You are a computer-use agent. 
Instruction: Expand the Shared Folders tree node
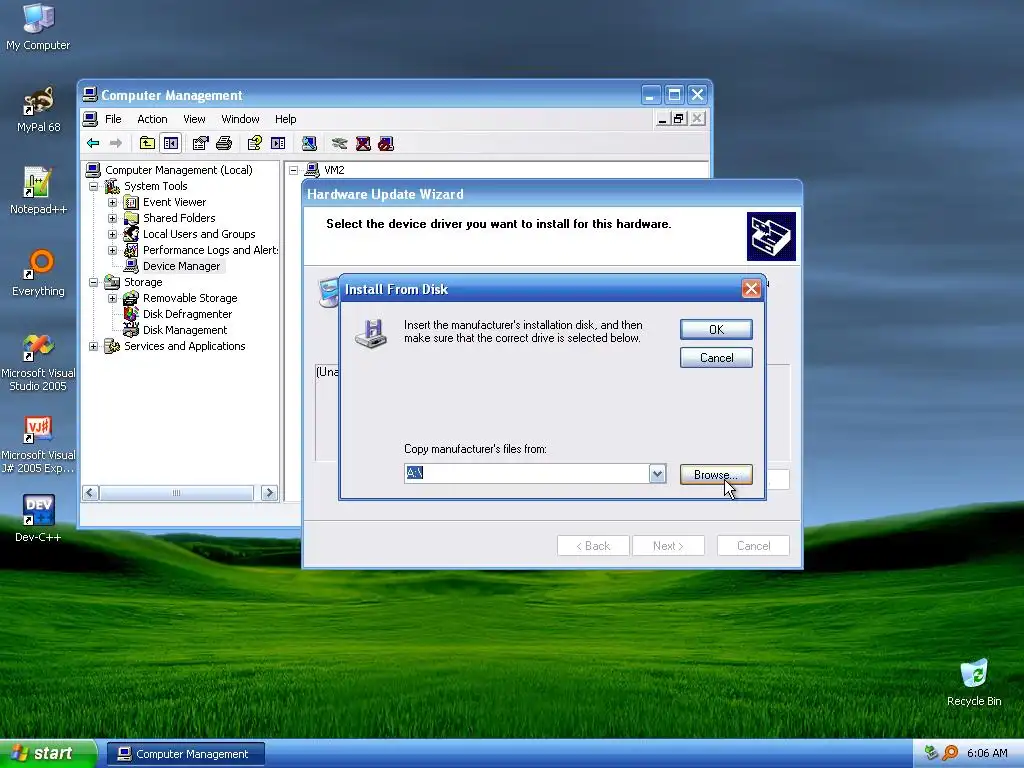pyautogui.click(x=112, y=218)
